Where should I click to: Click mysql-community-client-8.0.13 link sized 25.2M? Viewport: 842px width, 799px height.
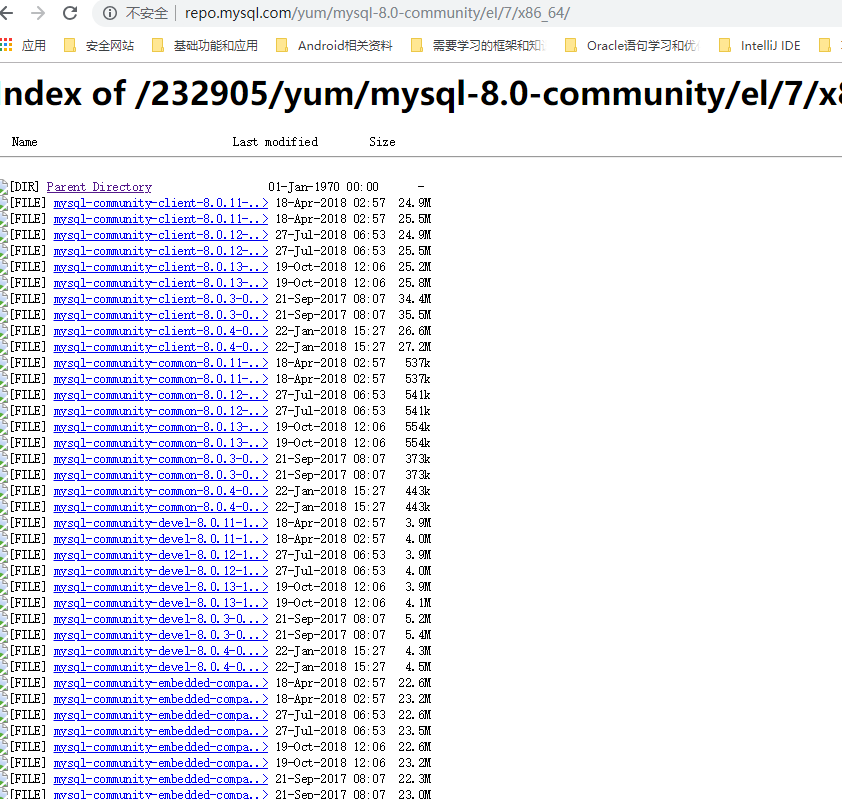pos(161,267)
